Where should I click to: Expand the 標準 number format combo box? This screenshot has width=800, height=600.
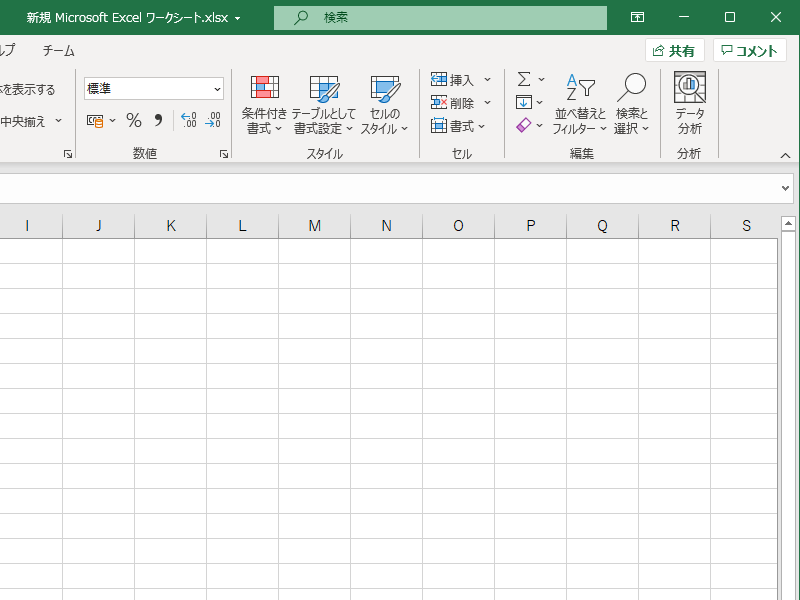coord(217,89)
